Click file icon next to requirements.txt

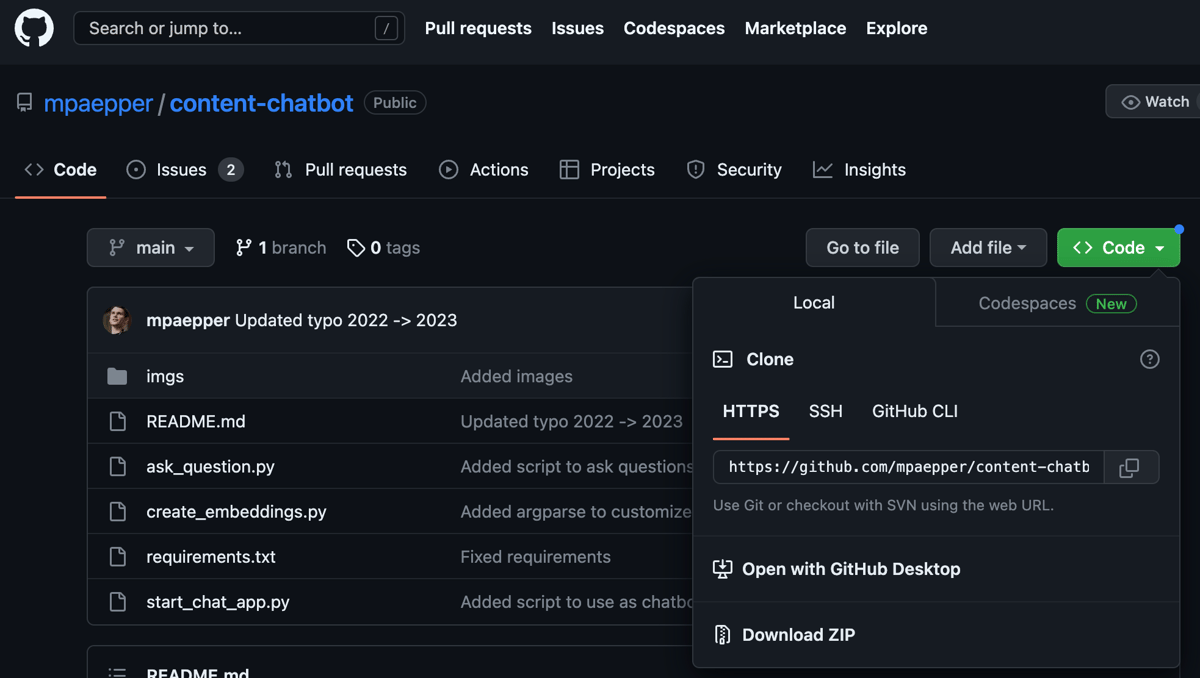(x=117, y=556)
